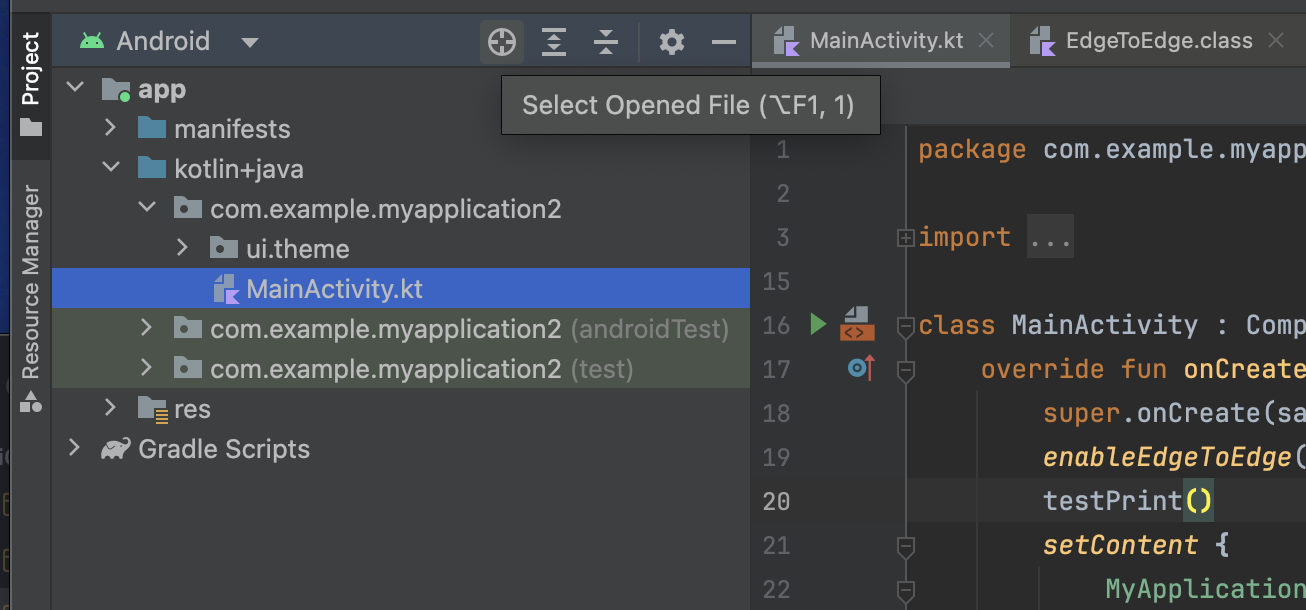Open the Project panel options gear
The width and height of the screenshot is (1306, 610).
click(670, 41)
